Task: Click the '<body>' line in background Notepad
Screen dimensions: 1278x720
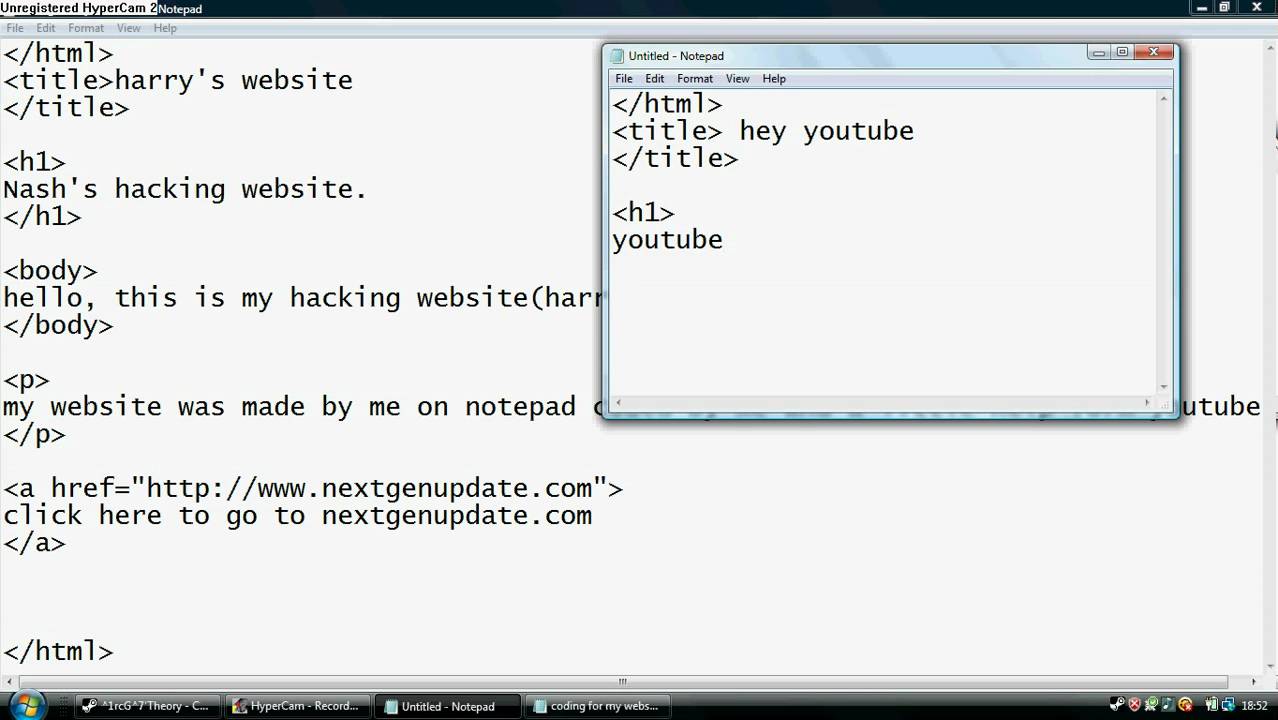Action: pos(50,271)
